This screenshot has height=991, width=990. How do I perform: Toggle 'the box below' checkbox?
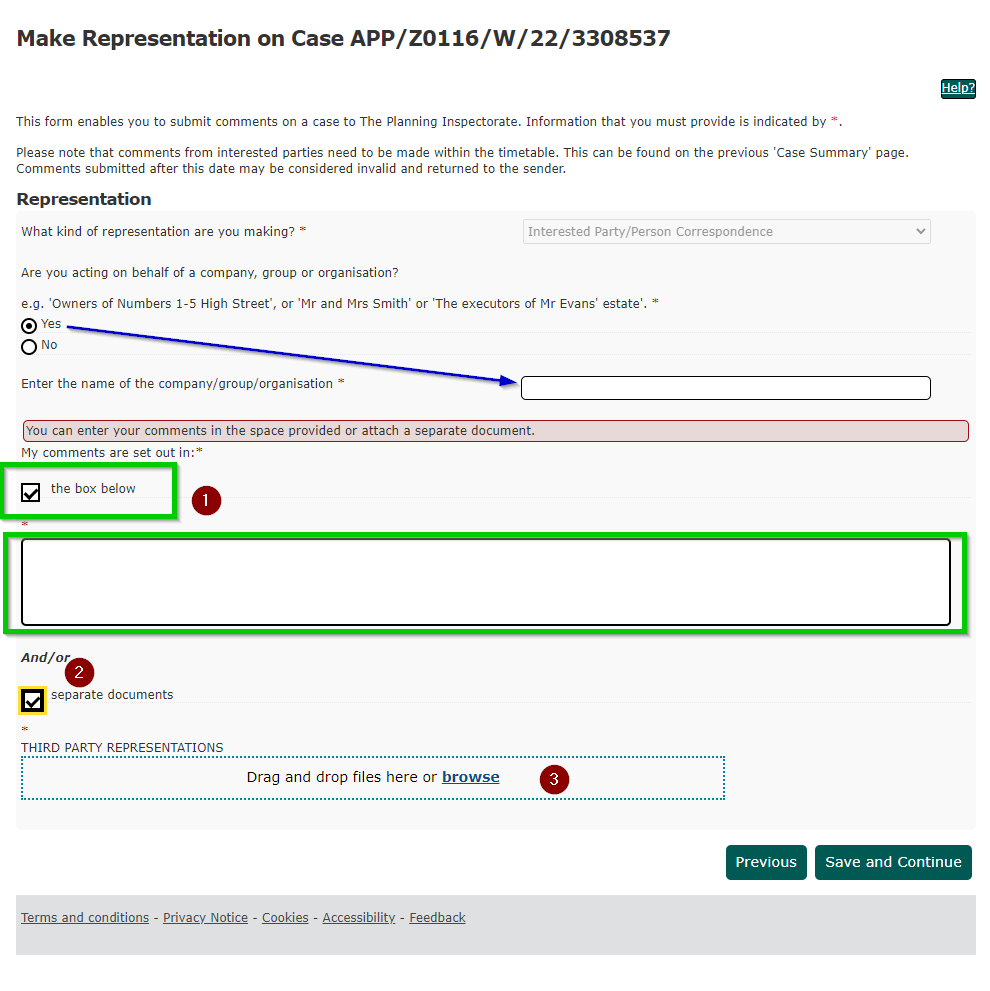pos(30,492)
